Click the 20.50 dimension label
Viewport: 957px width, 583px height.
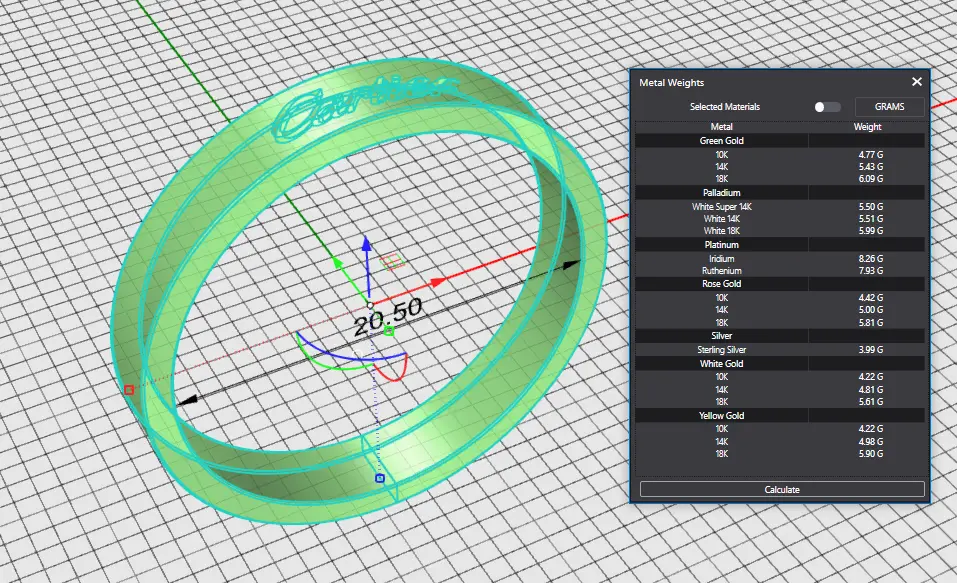(388, 316)
